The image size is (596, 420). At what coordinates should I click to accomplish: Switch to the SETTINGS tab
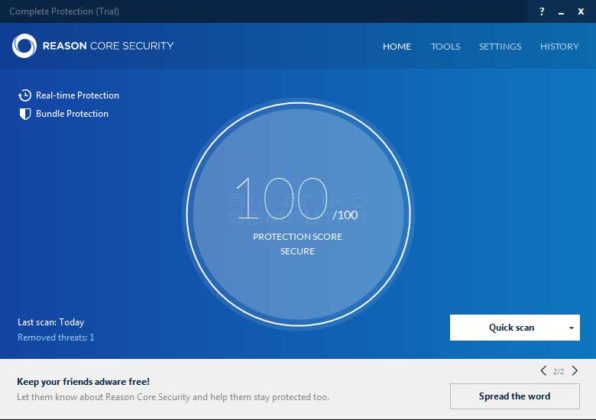[500, 47]
